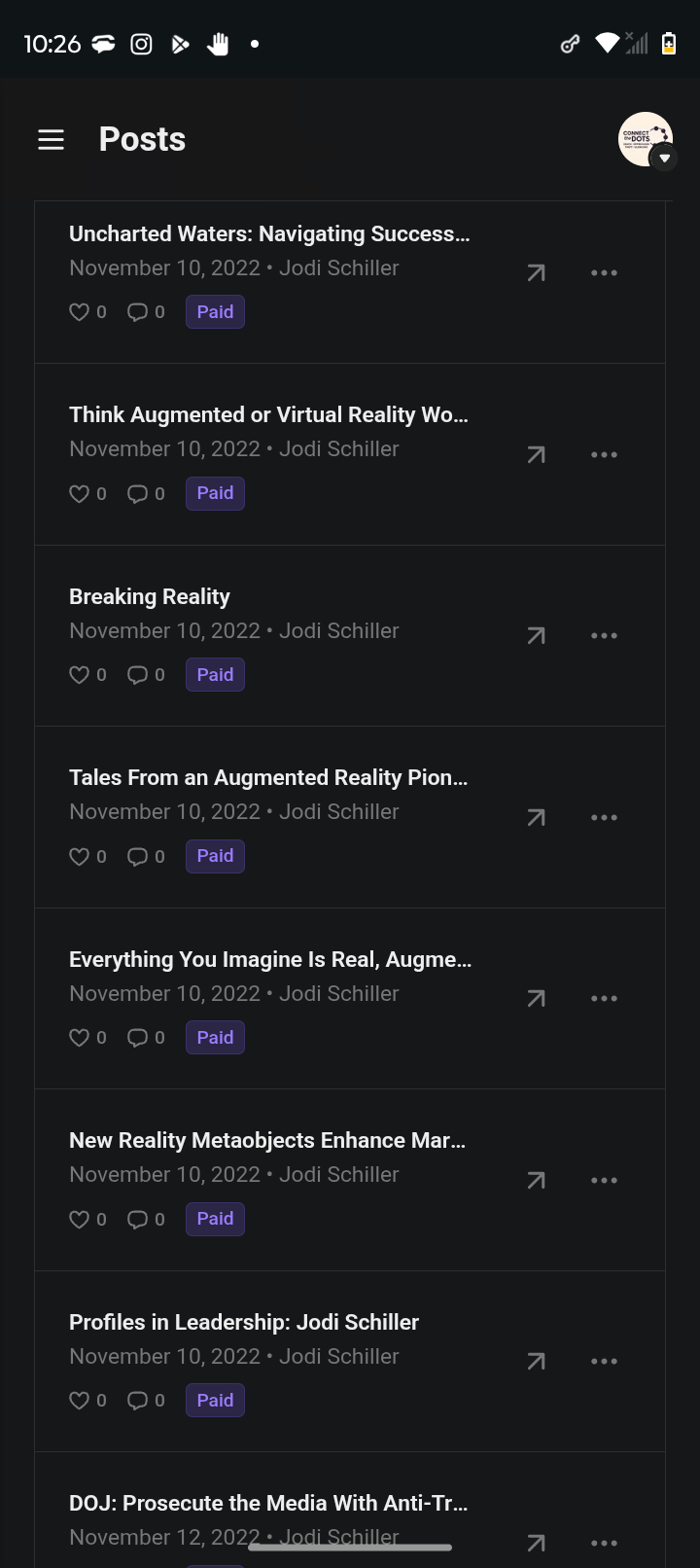The height and width of the screenshot is (1568, 700).
Task: Open more options for Uncharted Waters post
Action: point(604,273)
